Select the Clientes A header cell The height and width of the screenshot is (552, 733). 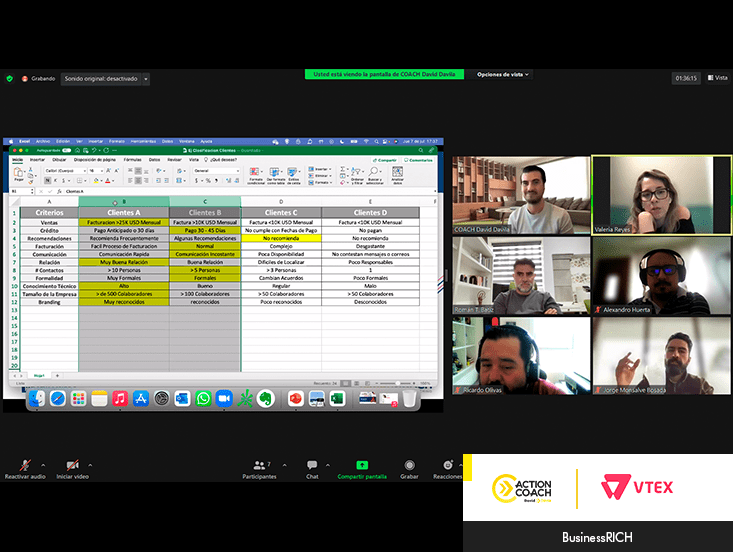coord(123,212)
